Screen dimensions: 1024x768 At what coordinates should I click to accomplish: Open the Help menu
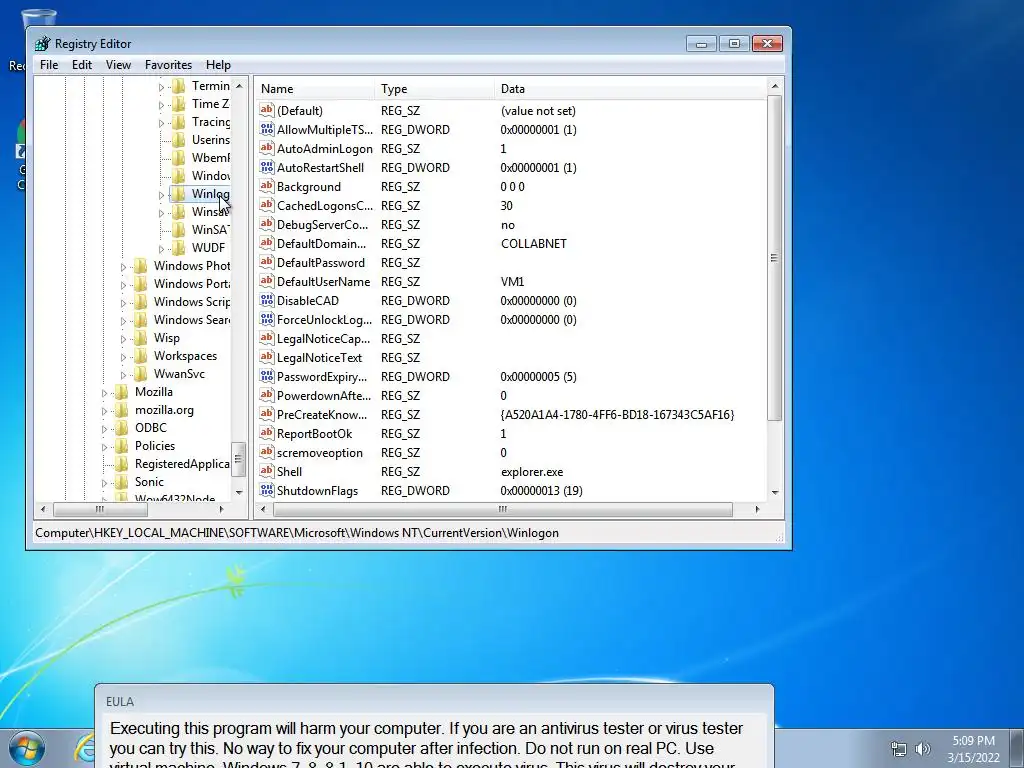(218, 65)
